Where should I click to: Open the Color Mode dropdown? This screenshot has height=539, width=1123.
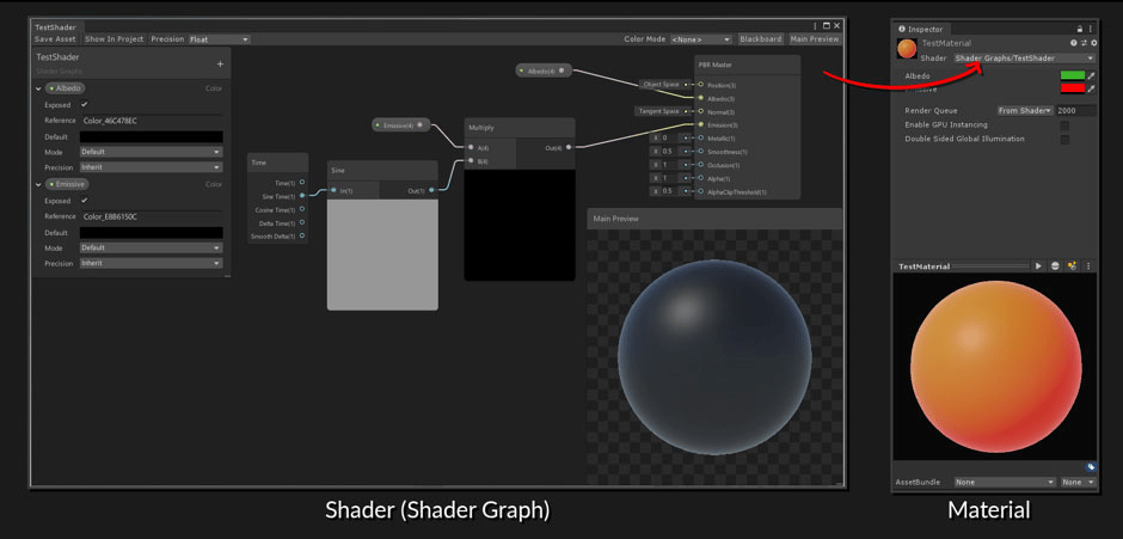(x=700, y=39)
